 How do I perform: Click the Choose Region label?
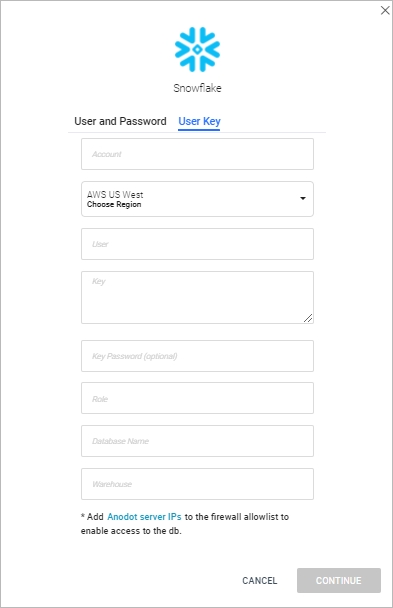coord(114,204)
